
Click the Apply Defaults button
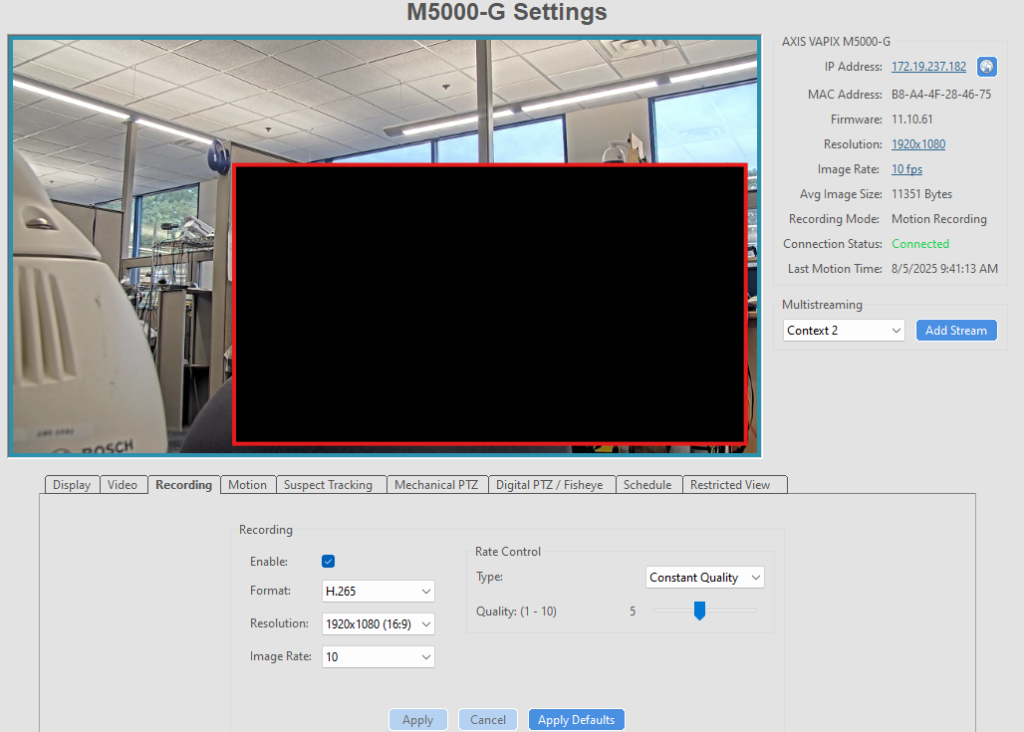(576, 720)
